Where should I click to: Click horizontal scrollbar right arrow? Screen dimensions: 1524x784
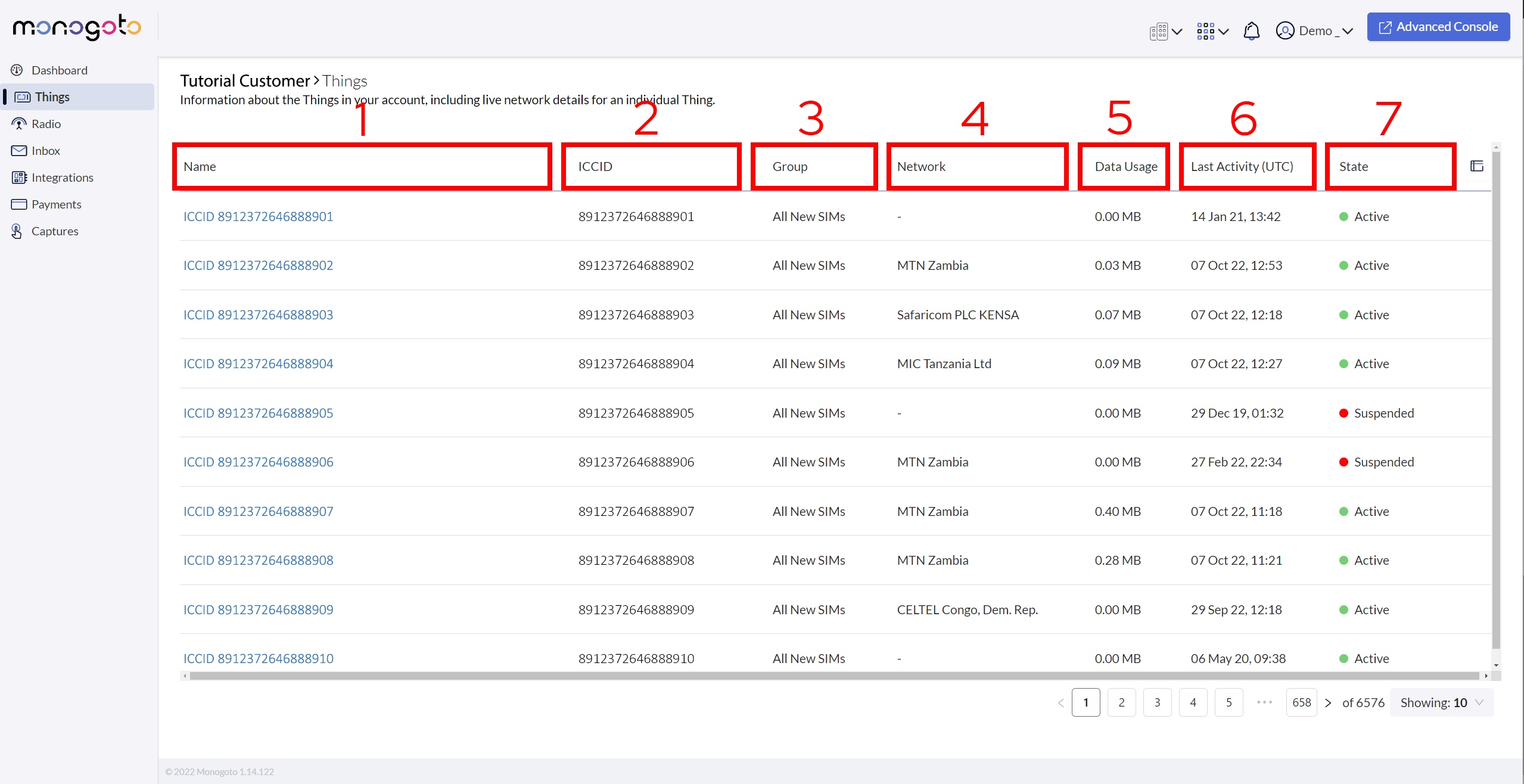(1486, 676)
